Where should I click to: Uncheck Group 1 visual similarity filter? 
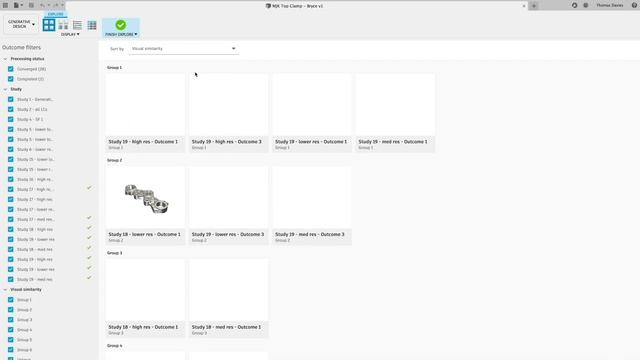[11, 300]
